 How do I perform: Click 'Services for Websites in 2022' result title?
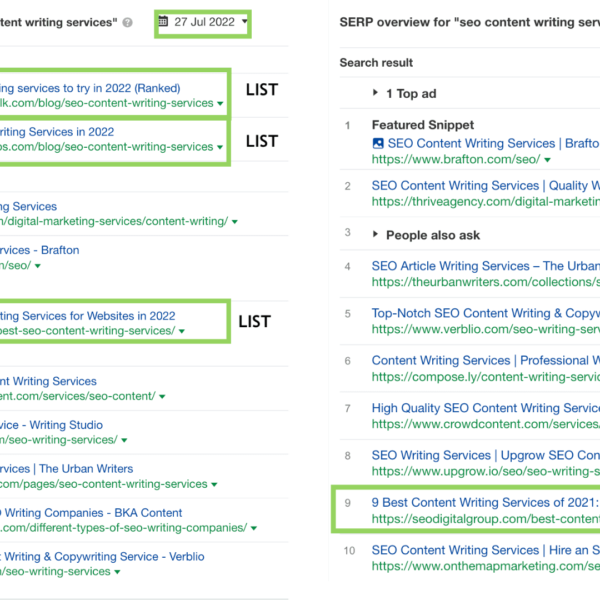(88, 316)
